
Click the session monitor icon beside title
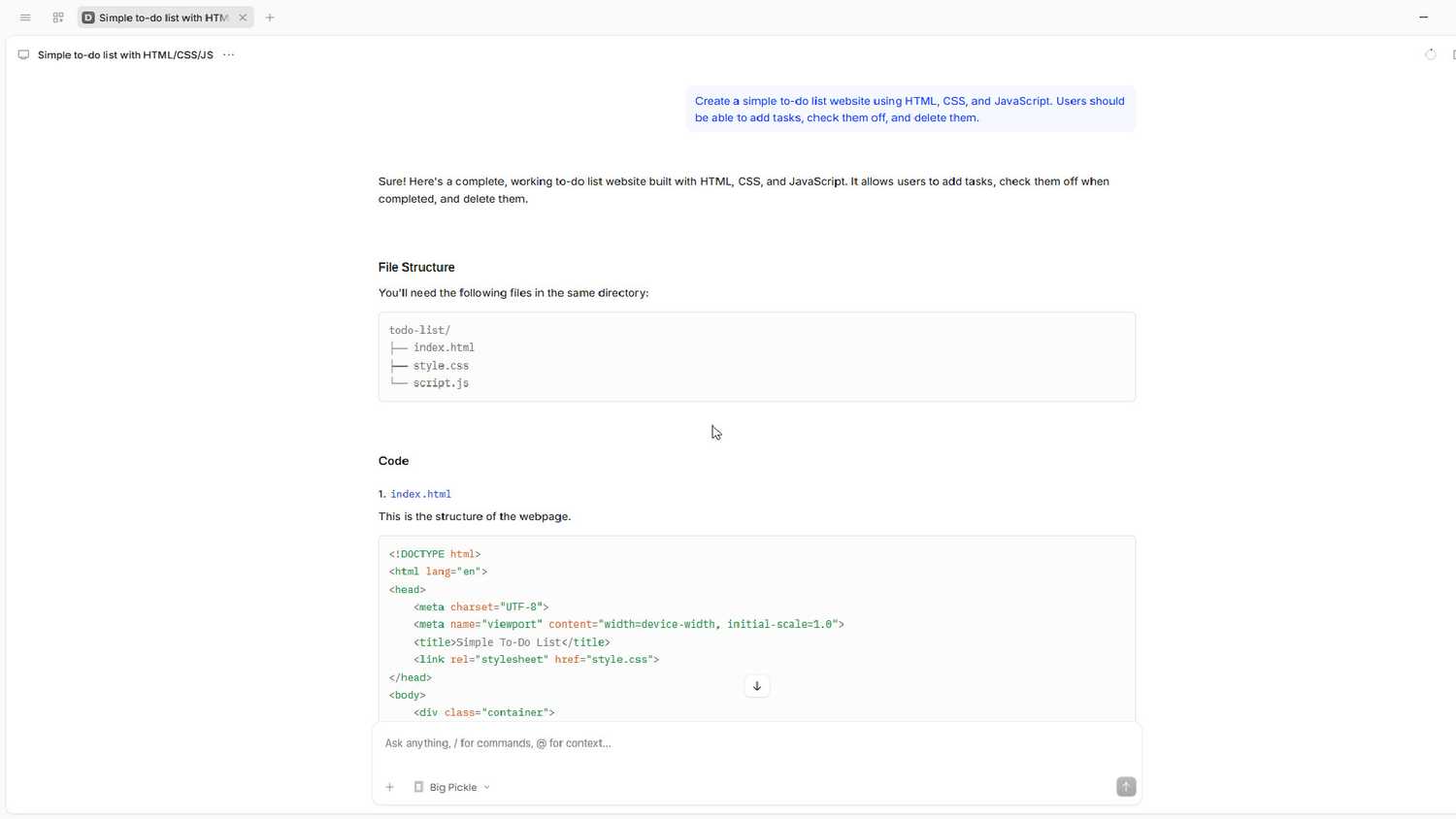click(23, 55)
